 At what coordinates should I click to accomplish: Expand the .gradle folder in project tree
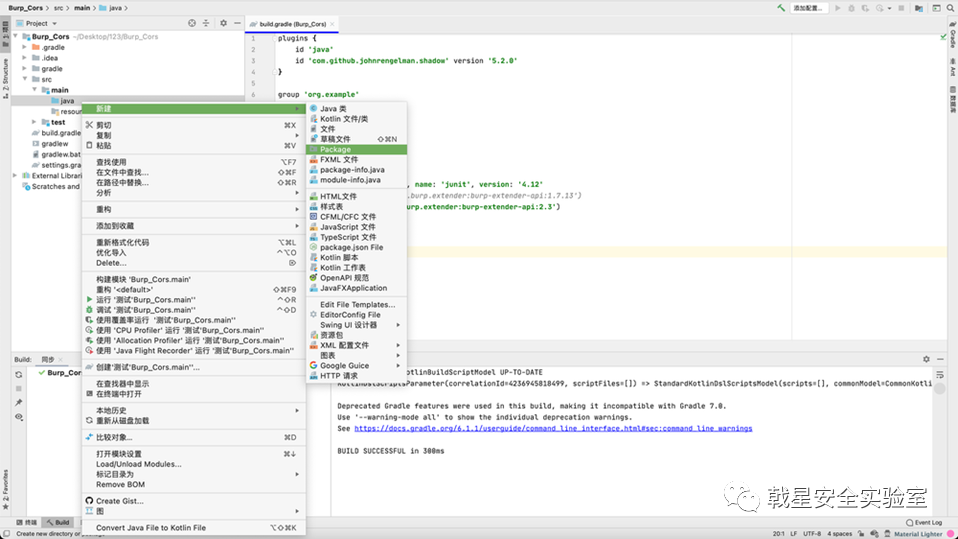coord(24,47)
